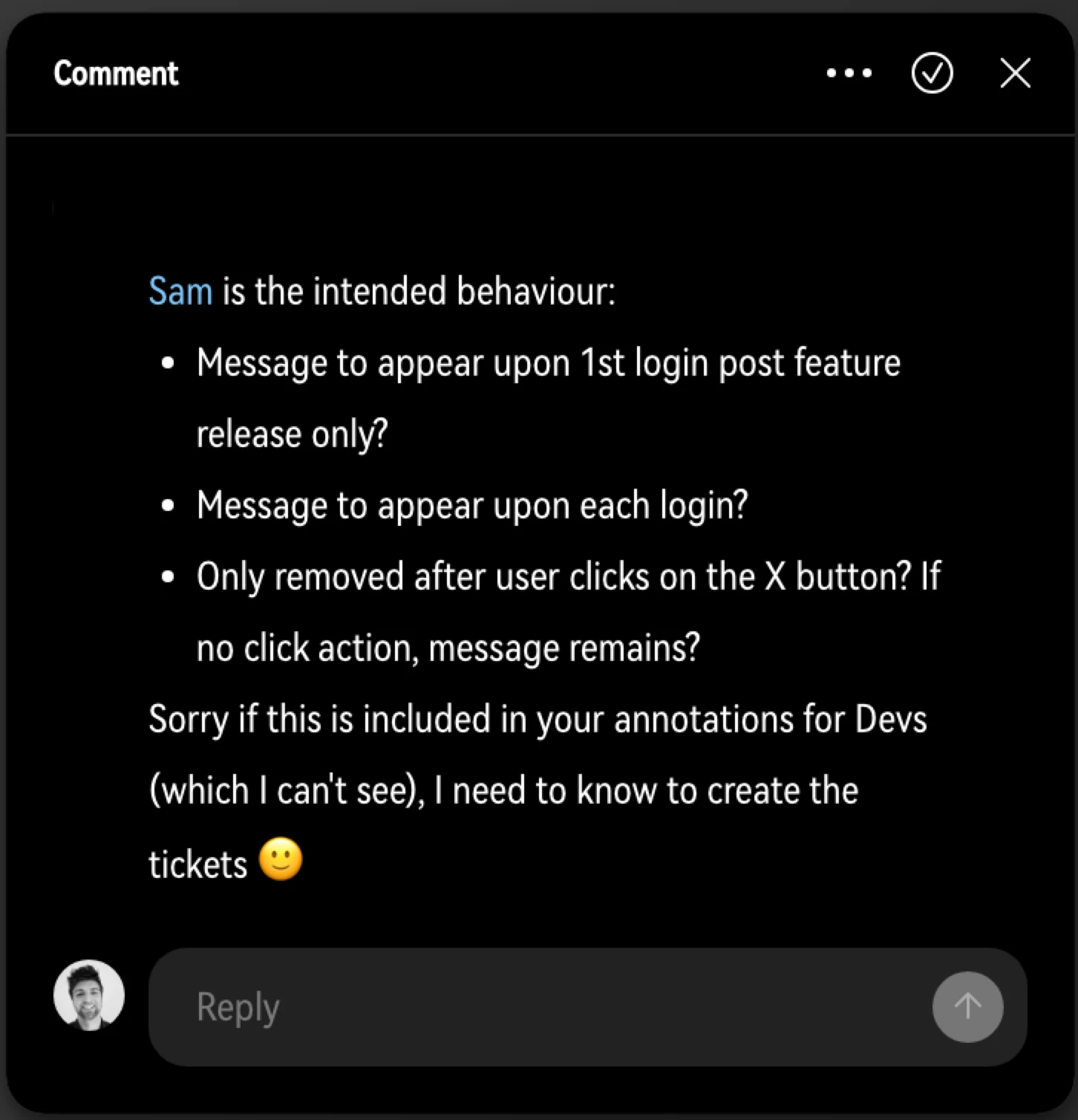The width and height of the screenshot is (1078, 1120).
Task: Send the reply using the up-arrow button
Action: pos(967,1007)
